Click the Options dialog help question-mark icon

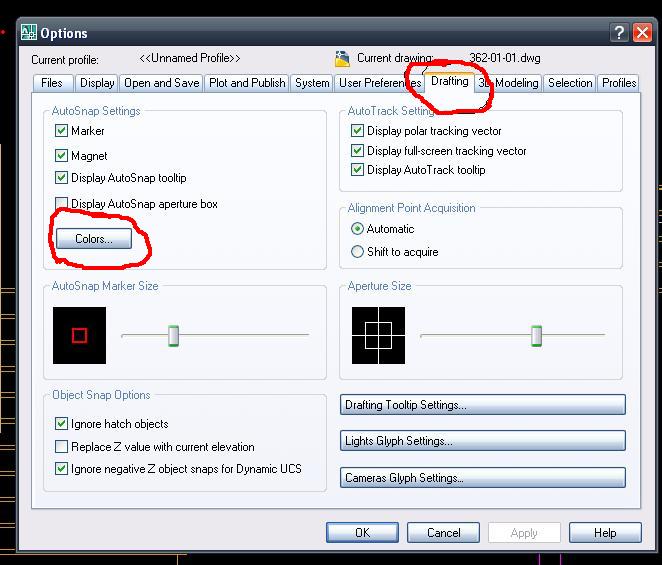coord(619,33)
